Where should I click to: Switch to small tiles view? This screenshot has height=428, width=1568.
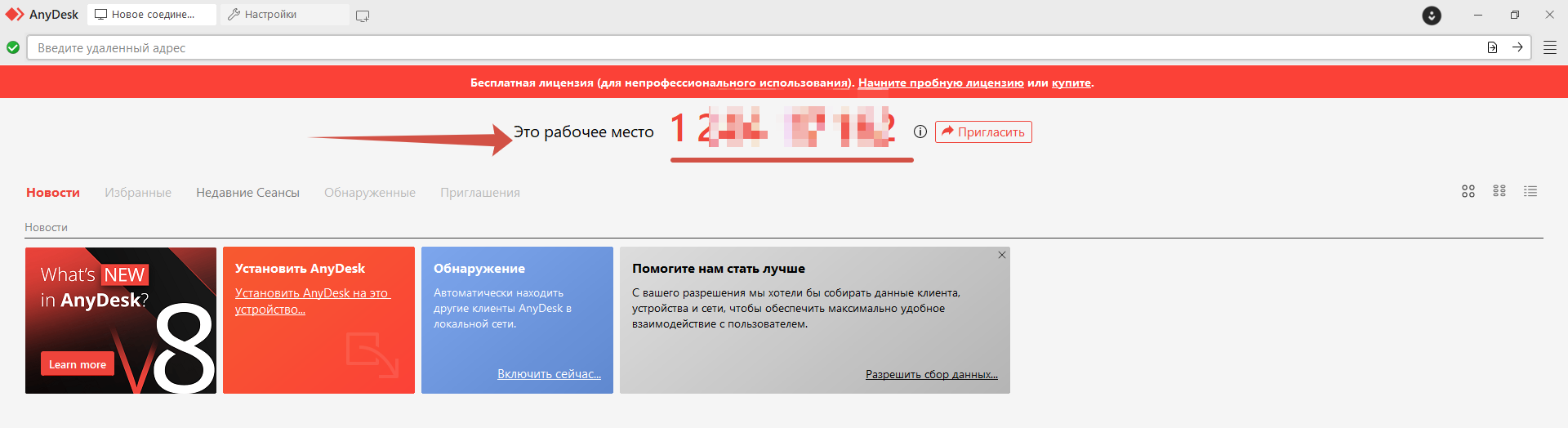tap(1499, 191)
